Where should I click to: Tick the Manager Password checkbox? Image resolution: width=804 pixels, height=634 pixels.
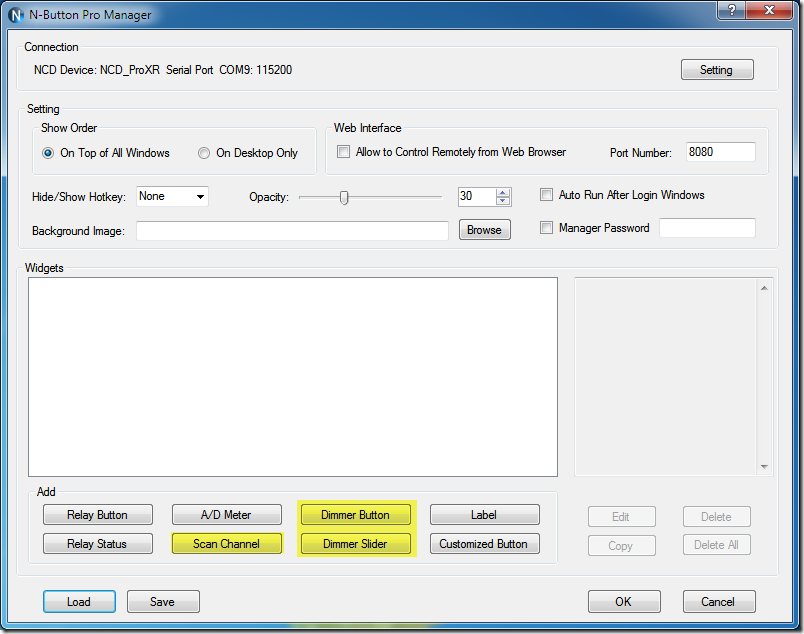click(546, 228)
